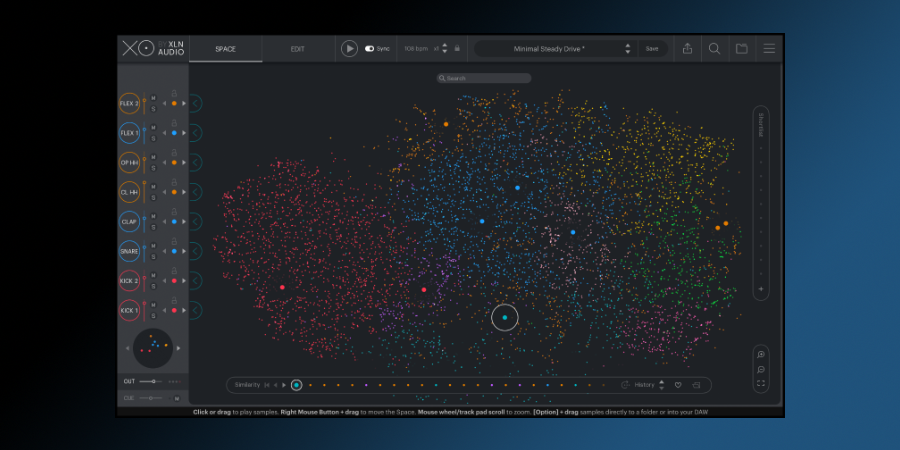900x450 pixels.
Task: Click the Search field above the Space
Action: pos(484,78)
